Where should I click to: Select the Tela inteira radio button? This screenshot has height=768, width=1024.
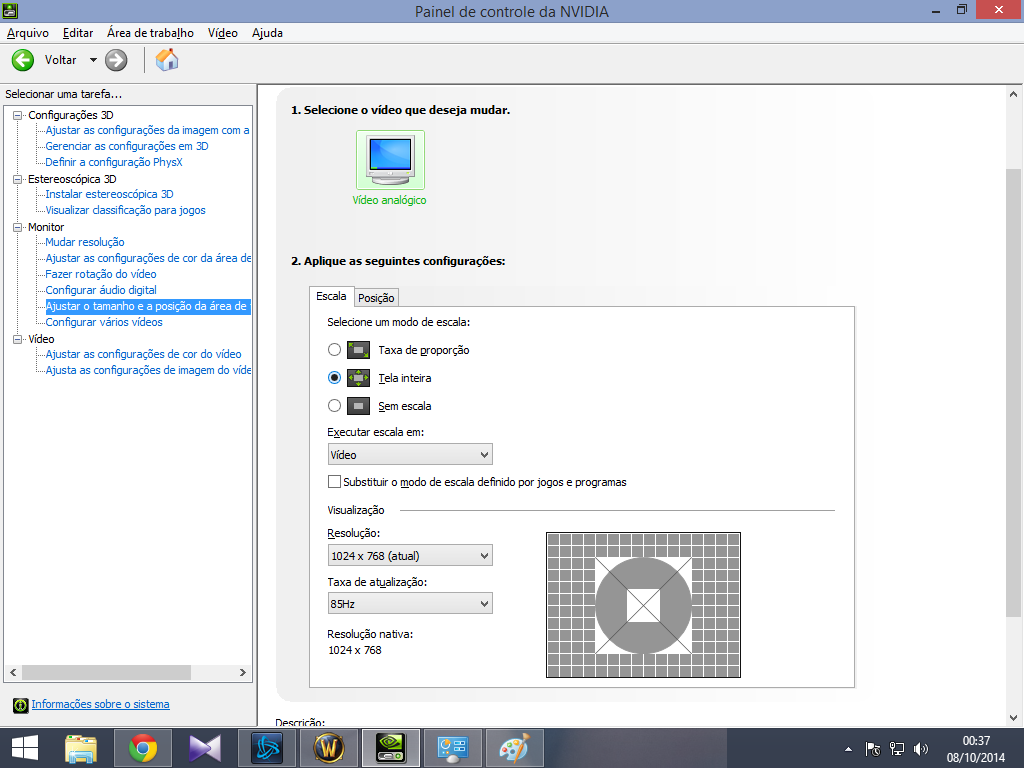[x=334, y=378]
